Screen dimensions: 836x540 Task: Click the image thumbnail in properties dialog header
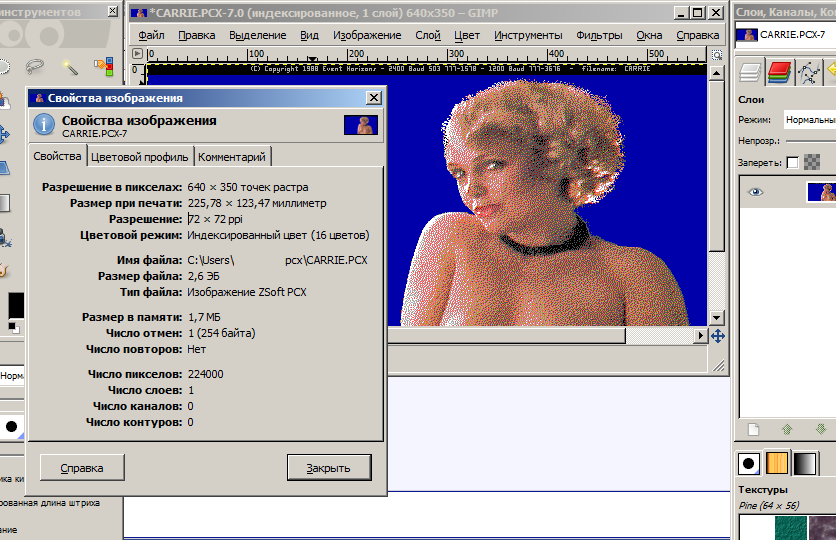tap(361, 125)
